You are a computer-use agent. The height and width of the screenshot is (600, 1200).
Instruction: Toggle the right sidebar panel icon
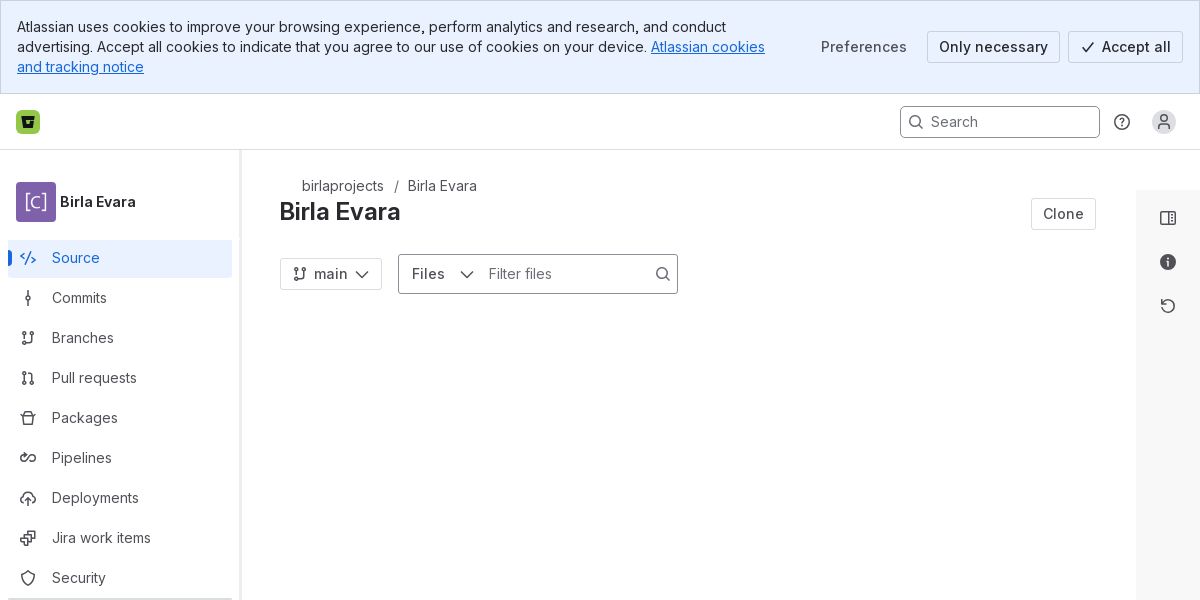click(x=1168, y=218)
